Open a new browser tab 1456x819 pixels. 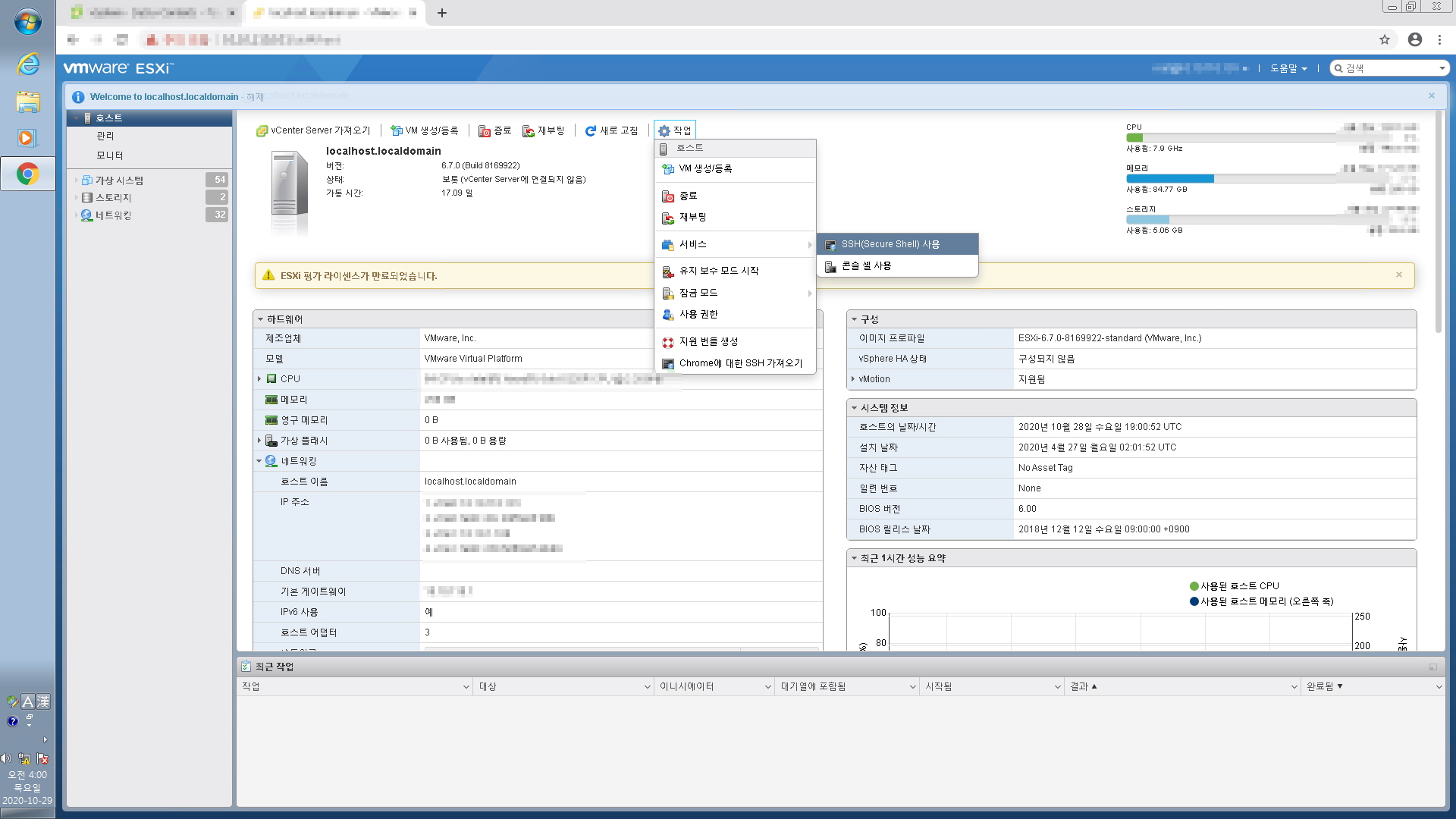[x=442, y=13]
